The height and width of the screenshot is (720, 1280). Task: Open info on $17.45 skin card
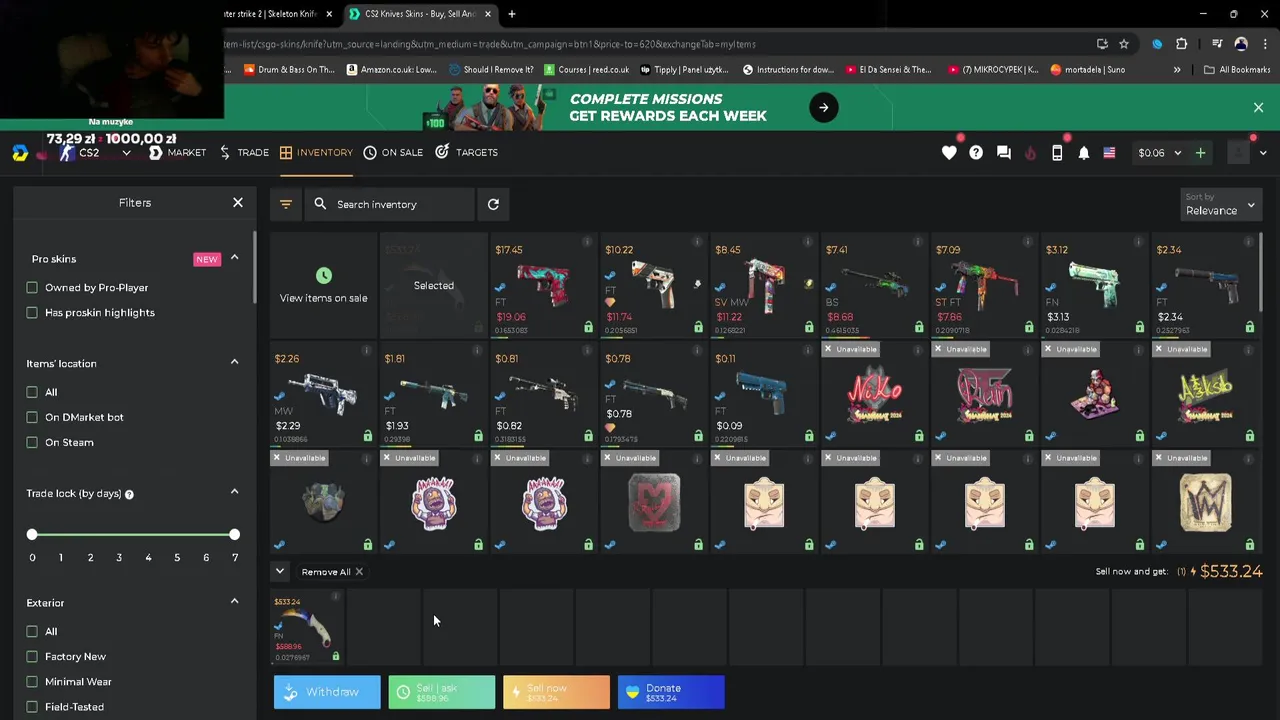(x=587, y=243)
